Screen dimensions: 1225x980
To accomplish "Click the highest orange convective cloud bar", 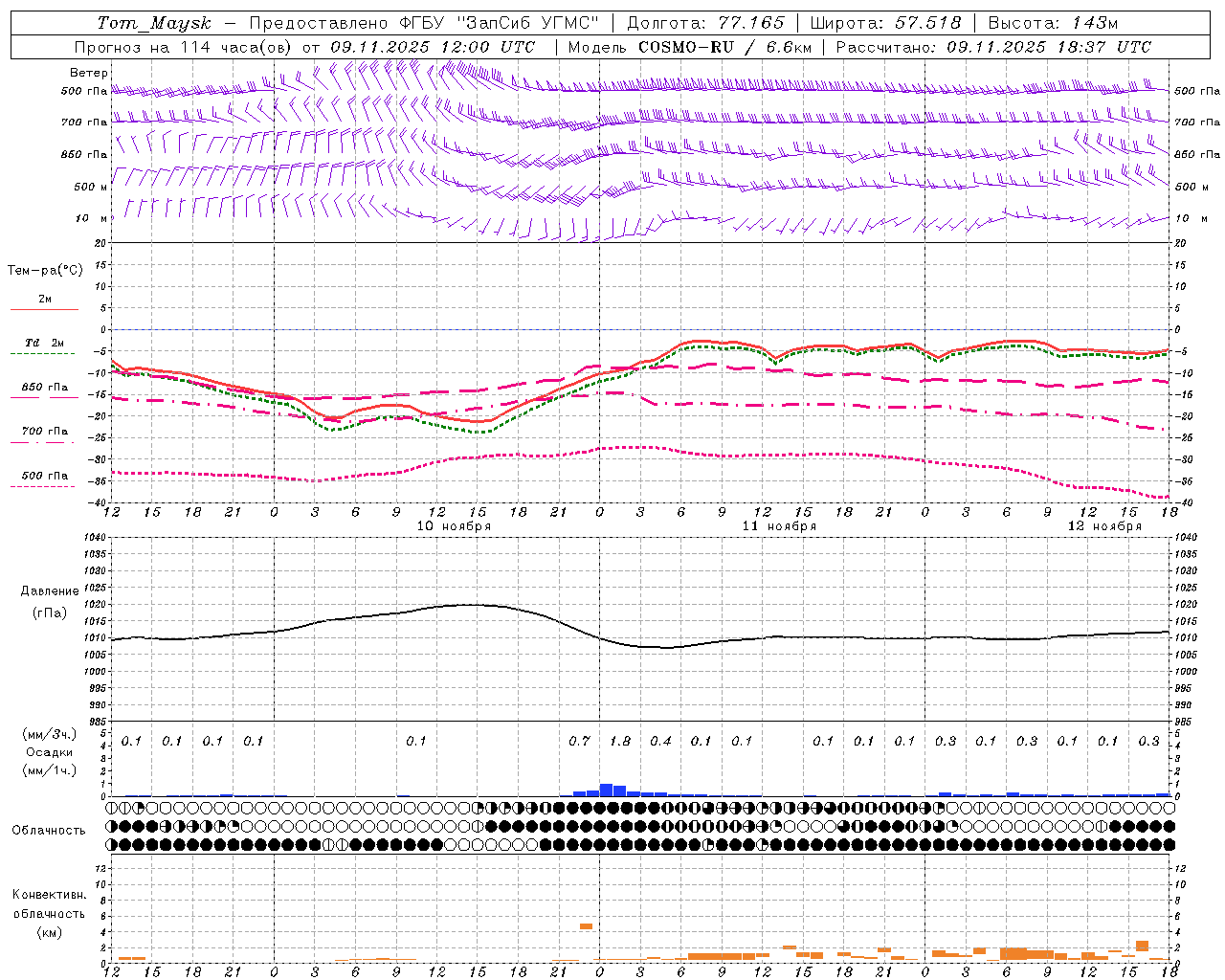I will click(586, 926).
